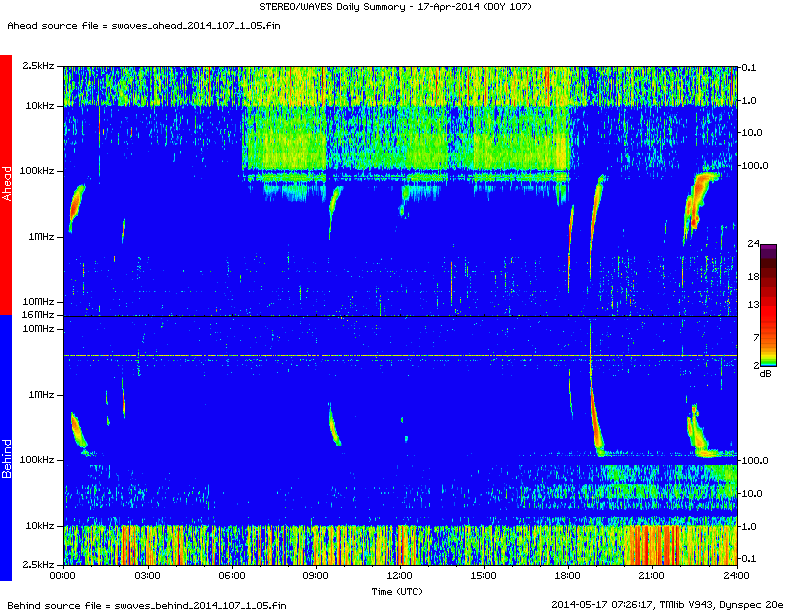Screen dimensions: 792x612
Task: Click the 10kHz label on Behind axis
Action: coord(40,526)
